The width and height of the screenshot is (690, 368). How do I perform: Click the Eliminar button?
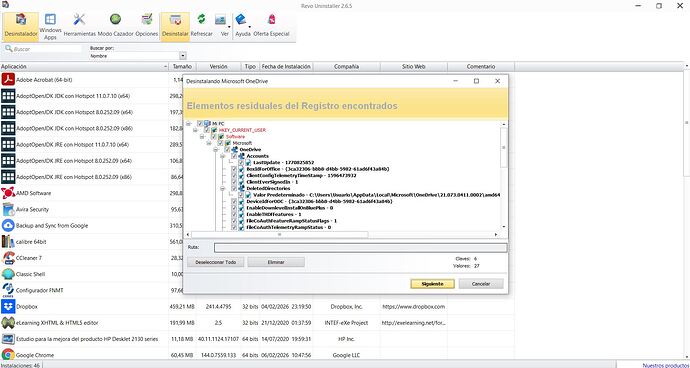tap(276, 262)
